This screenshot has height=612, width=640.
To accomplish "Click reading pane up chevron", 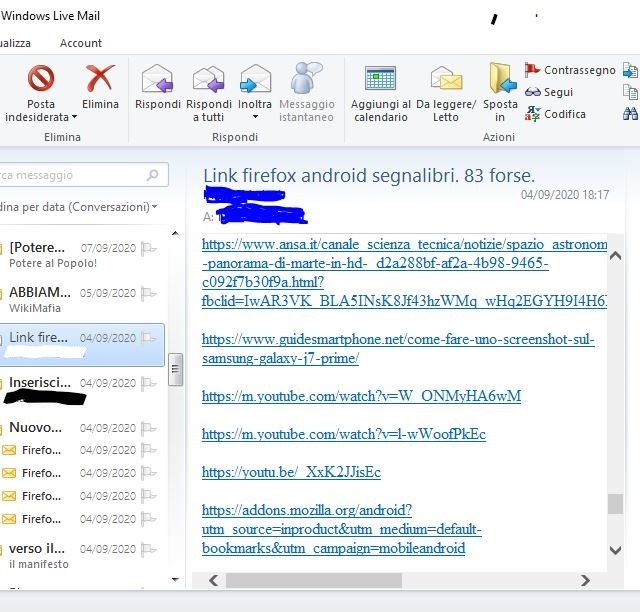I will coord(616,256).
